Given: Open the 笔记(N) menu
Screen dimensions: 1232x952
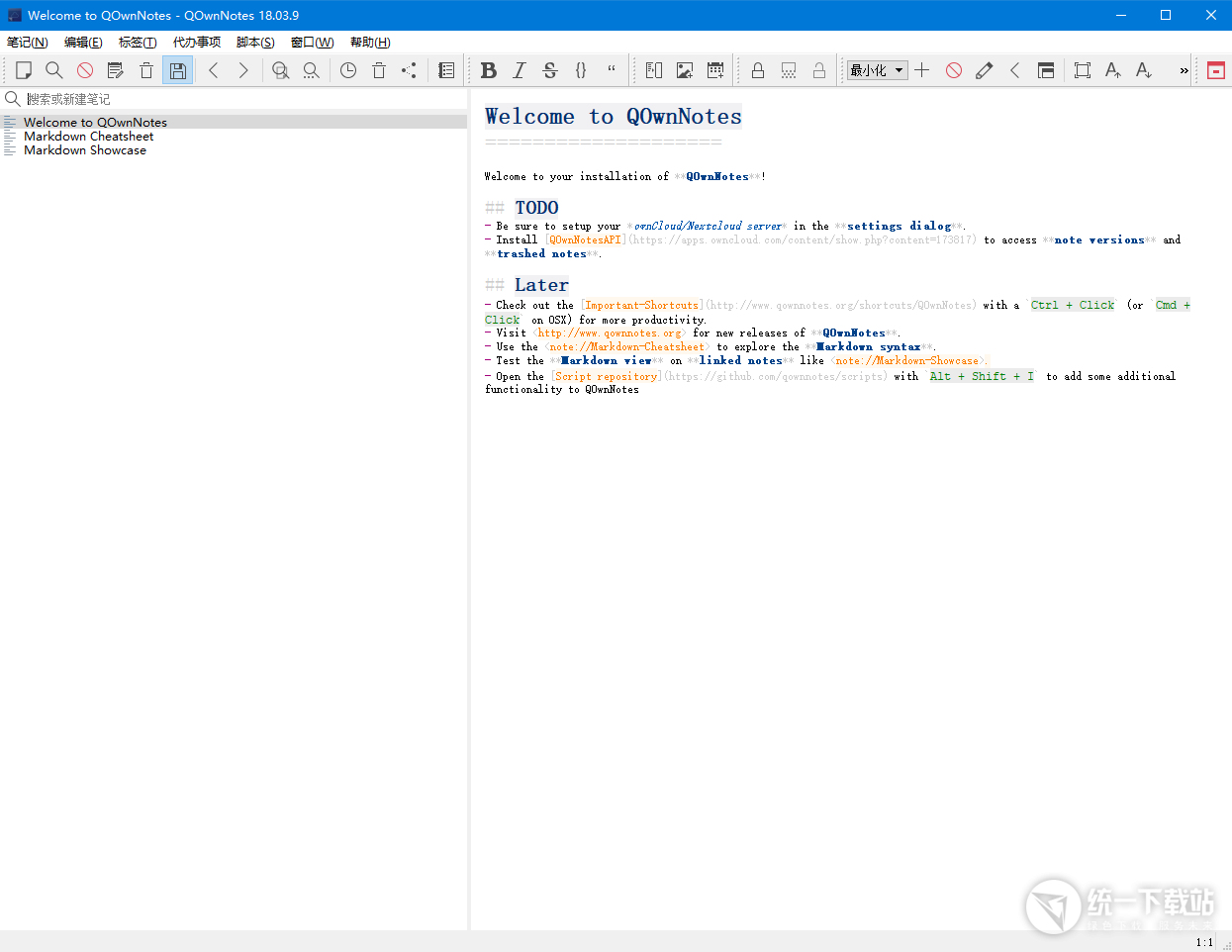Looking at the screenshot, I should tap(27, 43).
